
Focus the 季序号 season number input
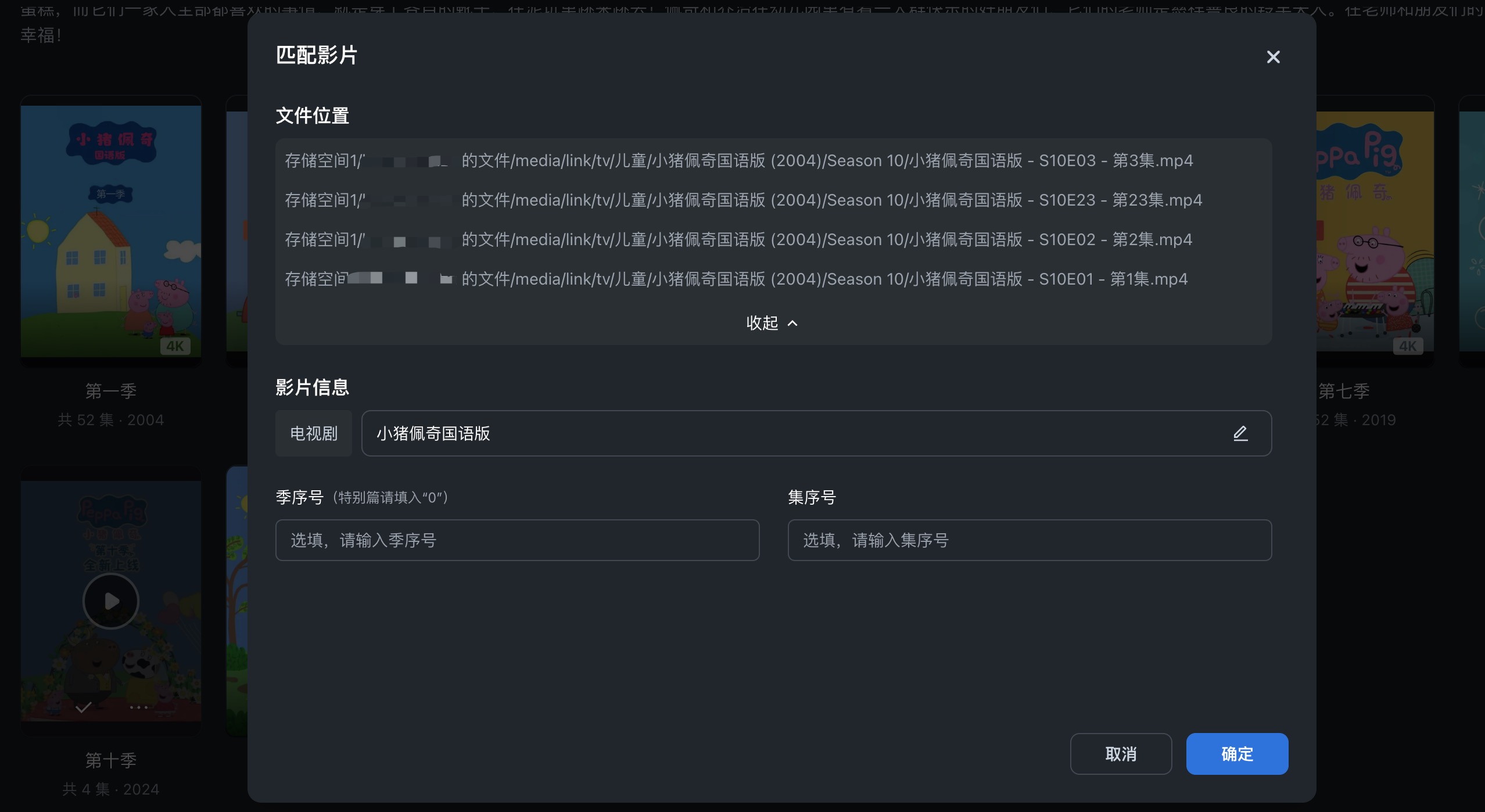click(517, 540)
